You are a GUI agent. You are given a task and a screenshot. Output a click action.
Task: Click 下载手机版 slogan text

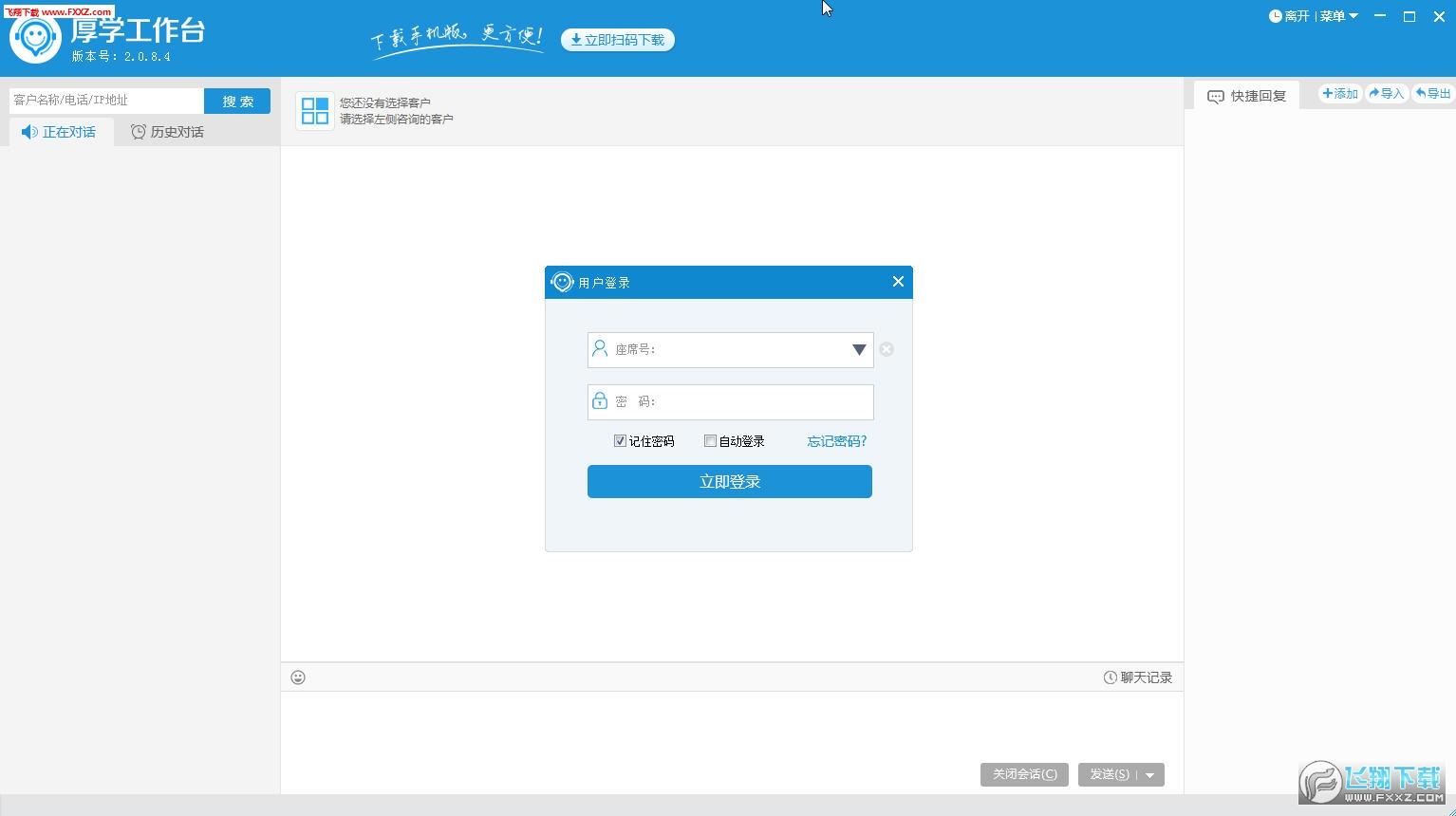pos(457,40)
